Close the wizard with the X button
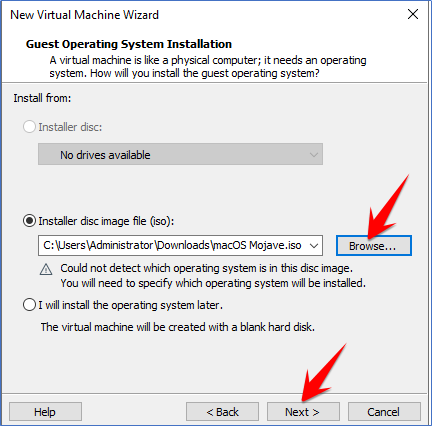This screenshot has width=432, height=426. click(x=413, y=14)
